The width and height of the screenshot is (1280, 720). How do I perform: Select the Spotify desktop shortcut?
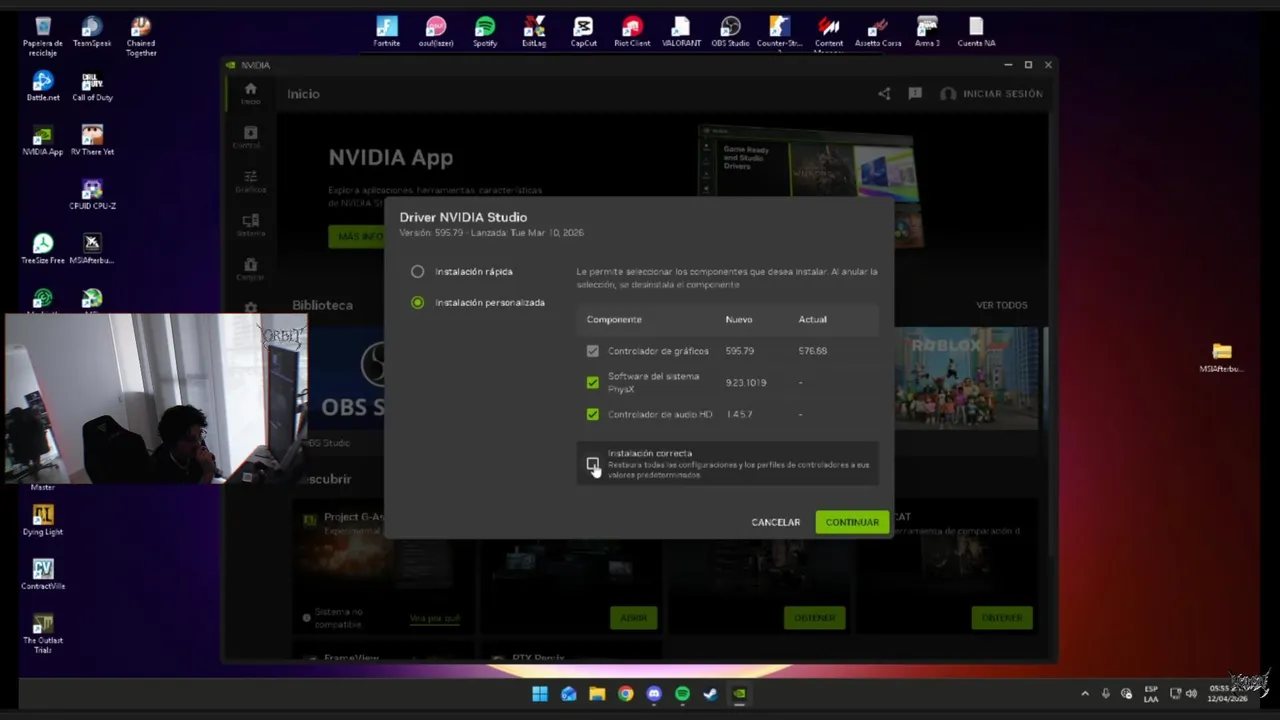click(485, 31)
